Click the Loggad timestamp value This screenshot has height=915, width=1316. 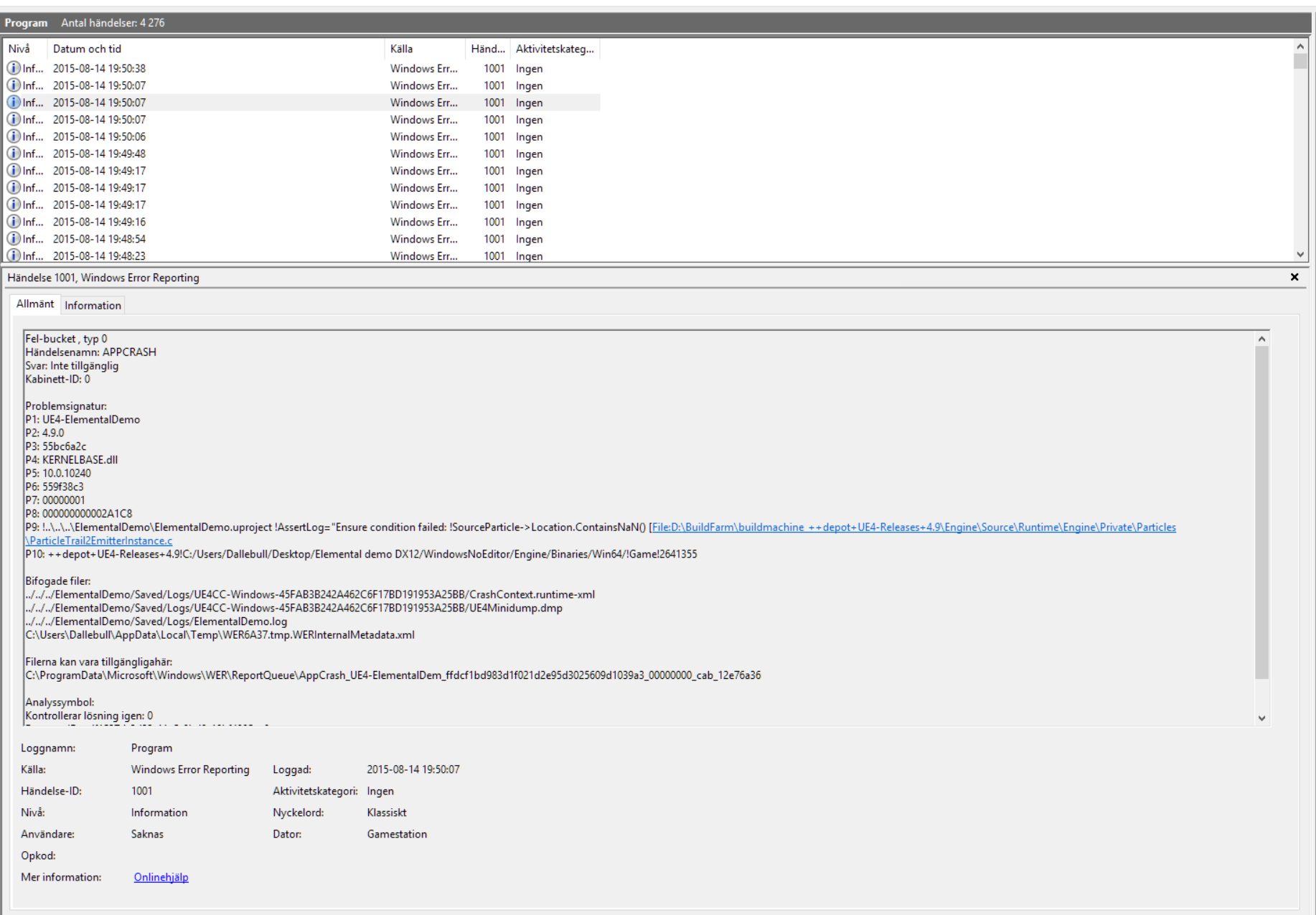tap(413, 769)
